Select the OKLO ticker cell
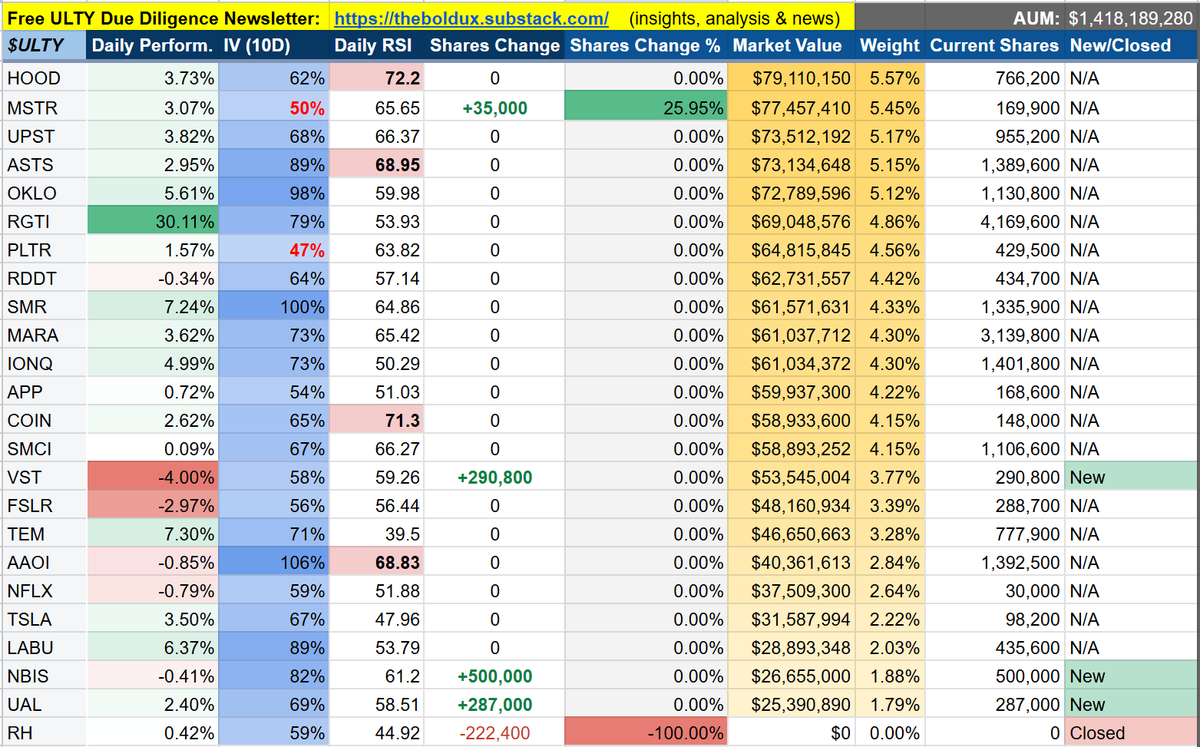Screen dimensions: 1200x747 pyautogui.click(x=43, y=192)
